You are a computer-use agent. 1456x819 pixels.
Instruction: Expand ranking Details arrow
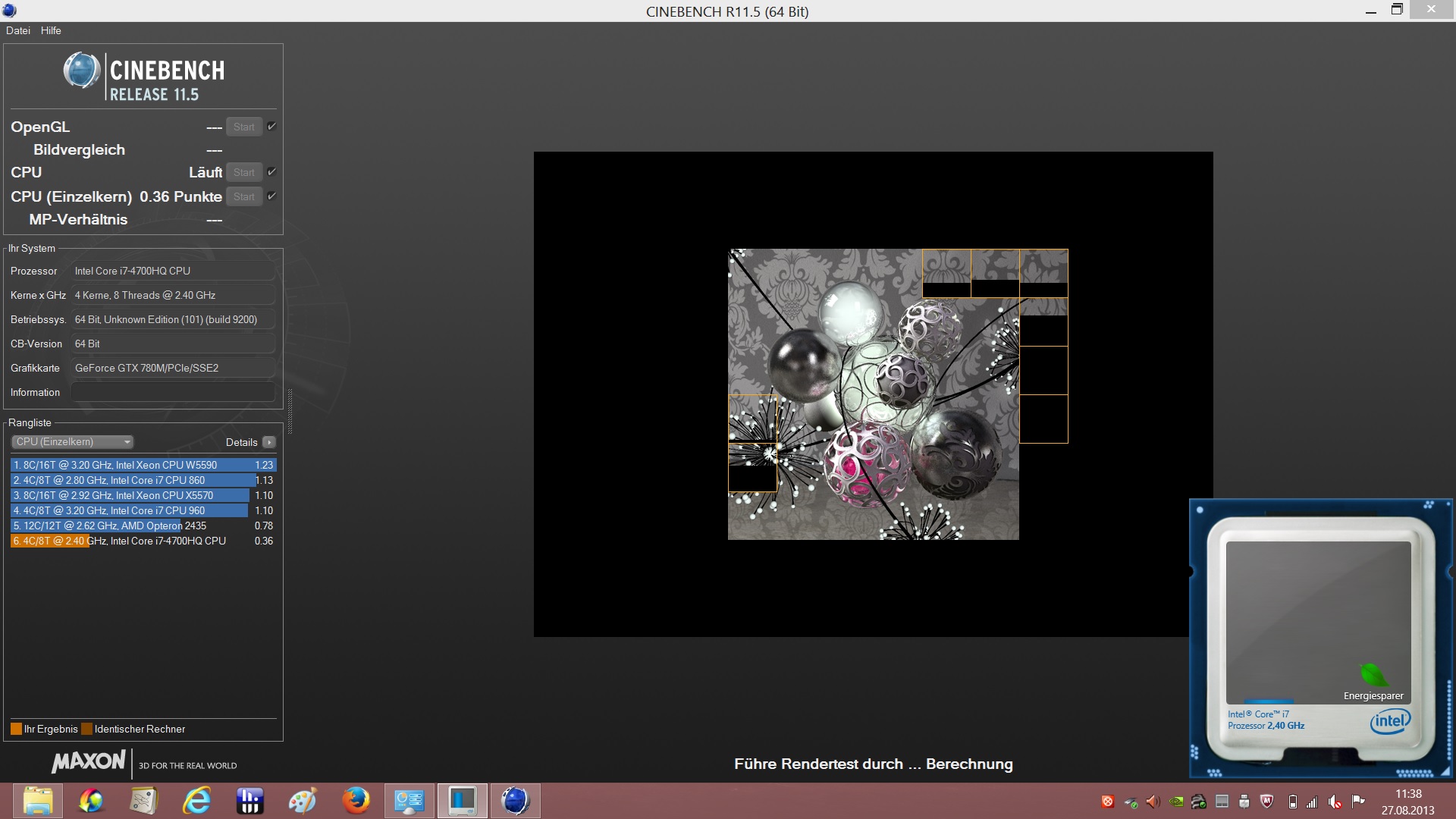(269, 442)
